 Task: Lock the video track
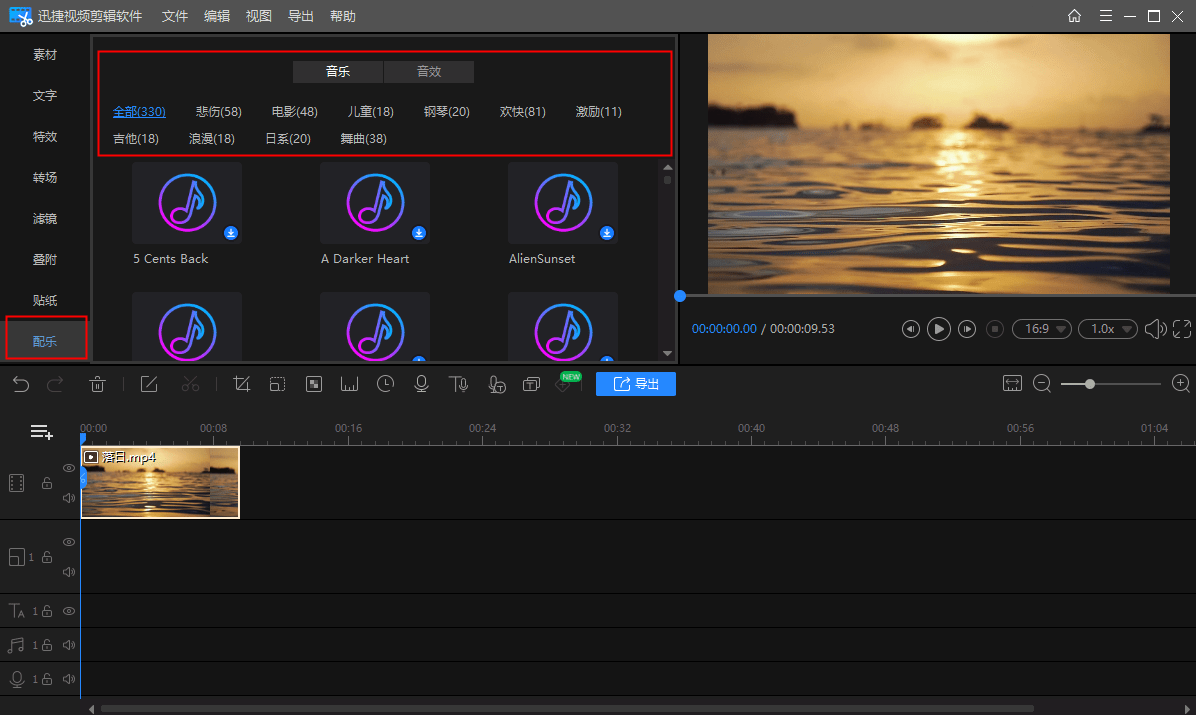coord(47,483)
